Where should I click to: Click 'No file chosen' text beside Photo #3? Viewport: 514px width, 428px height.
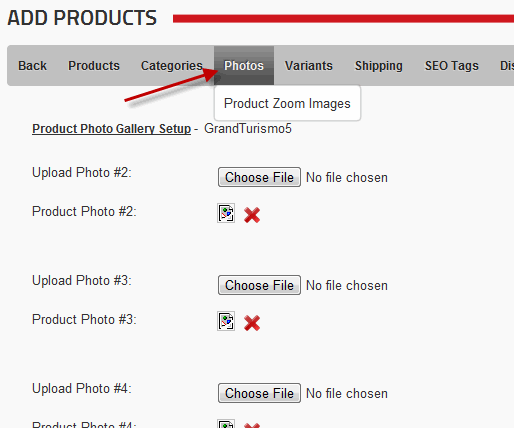click(x=347, y=285)
